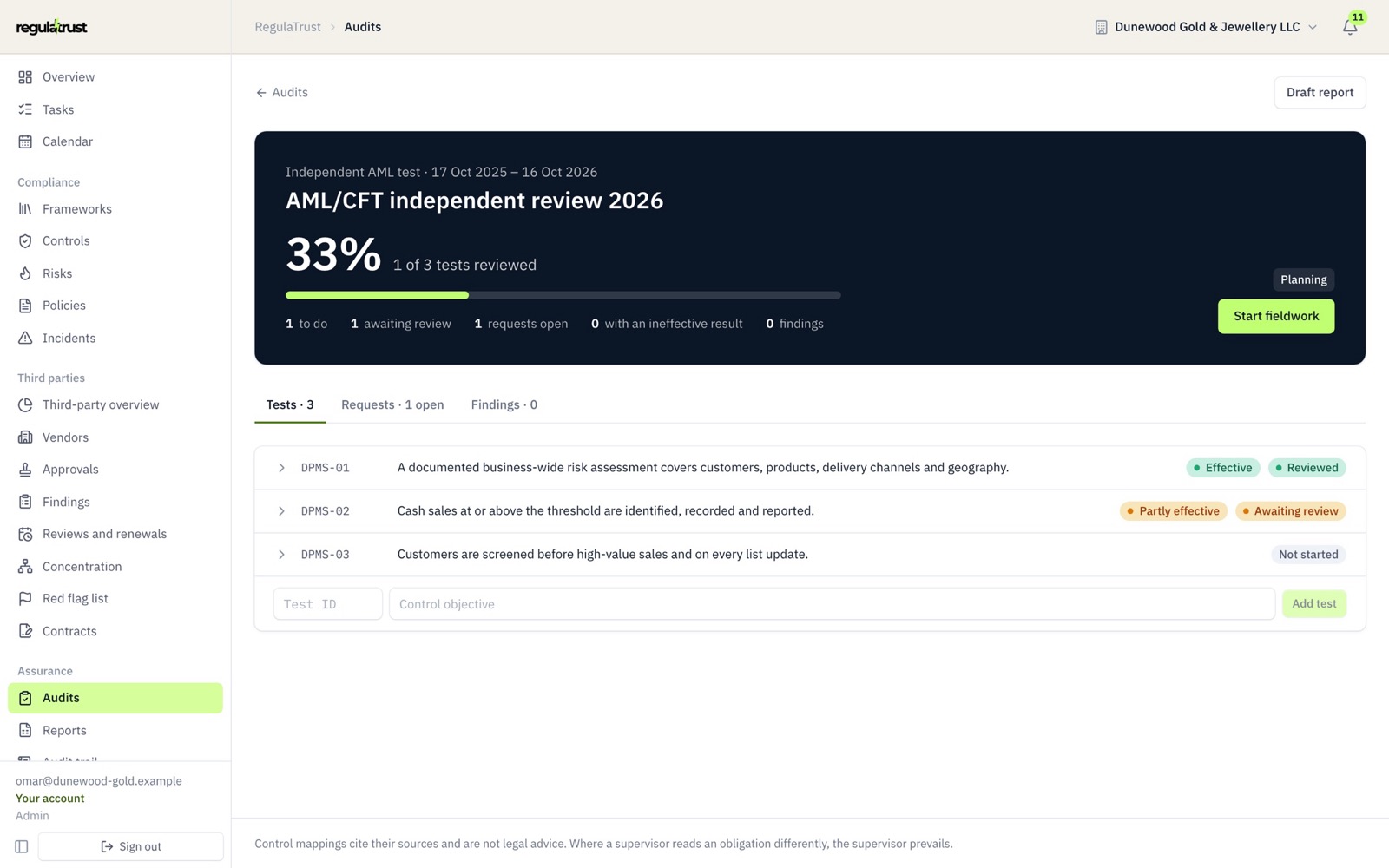1389x868 pixels.
Task: Click the '0 with an ineffective result' stat
Action: coord(667,324)
